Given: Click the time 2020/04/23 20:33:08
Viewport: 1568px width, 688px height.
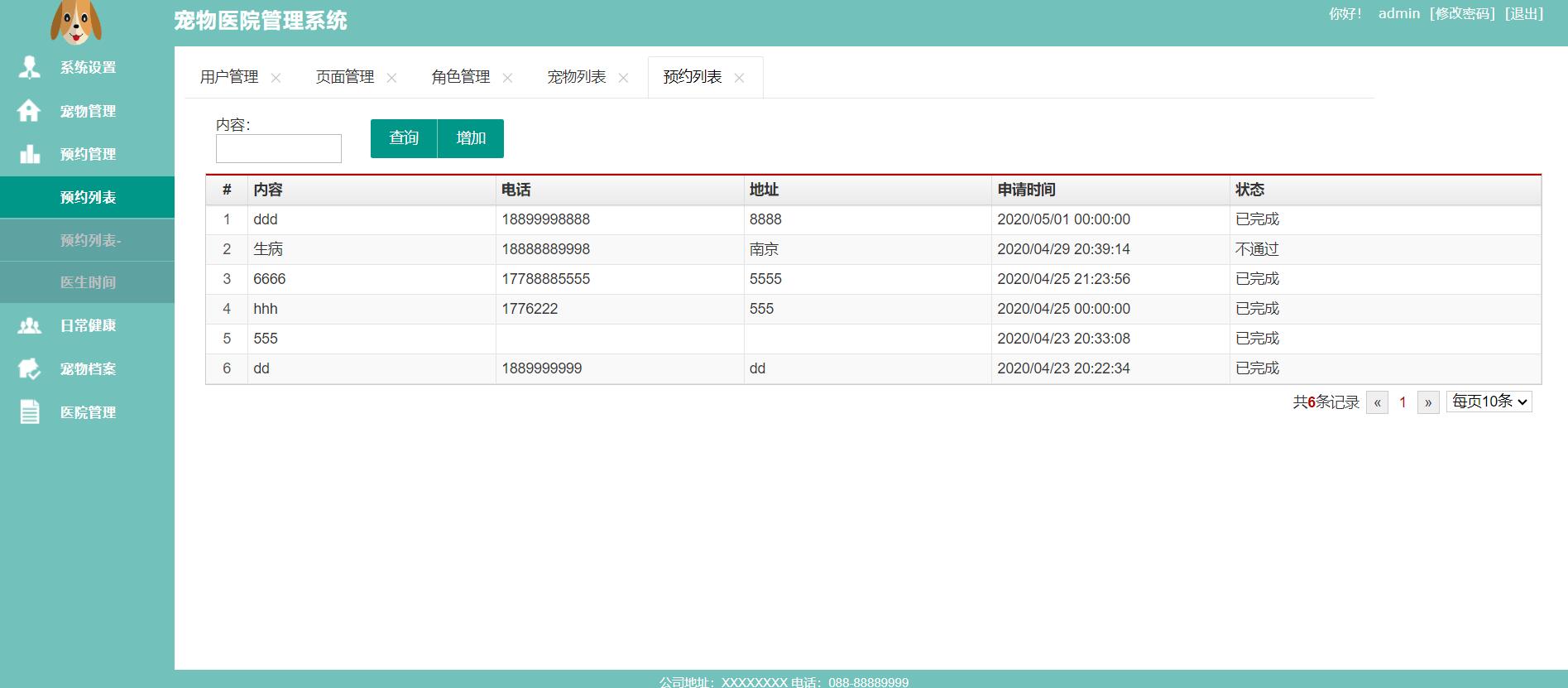Looking at the screenshot, I should click(1063, 339).
